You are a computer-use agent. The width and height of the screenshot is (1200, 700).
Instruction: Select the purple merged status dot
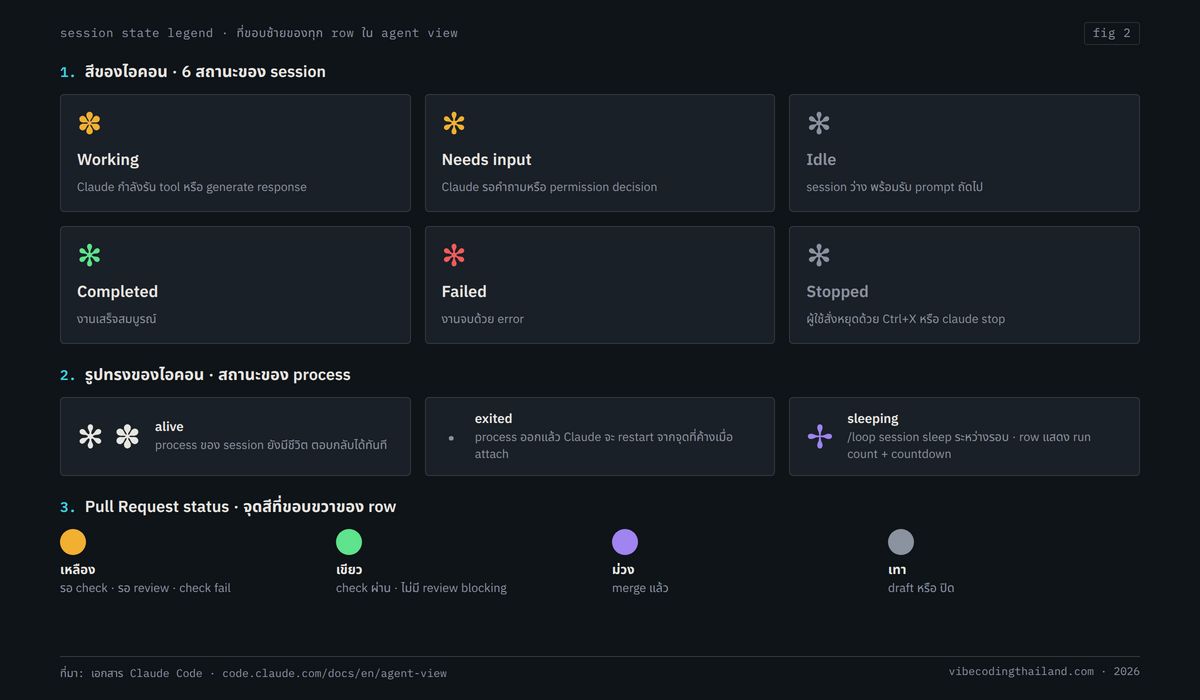625,542
